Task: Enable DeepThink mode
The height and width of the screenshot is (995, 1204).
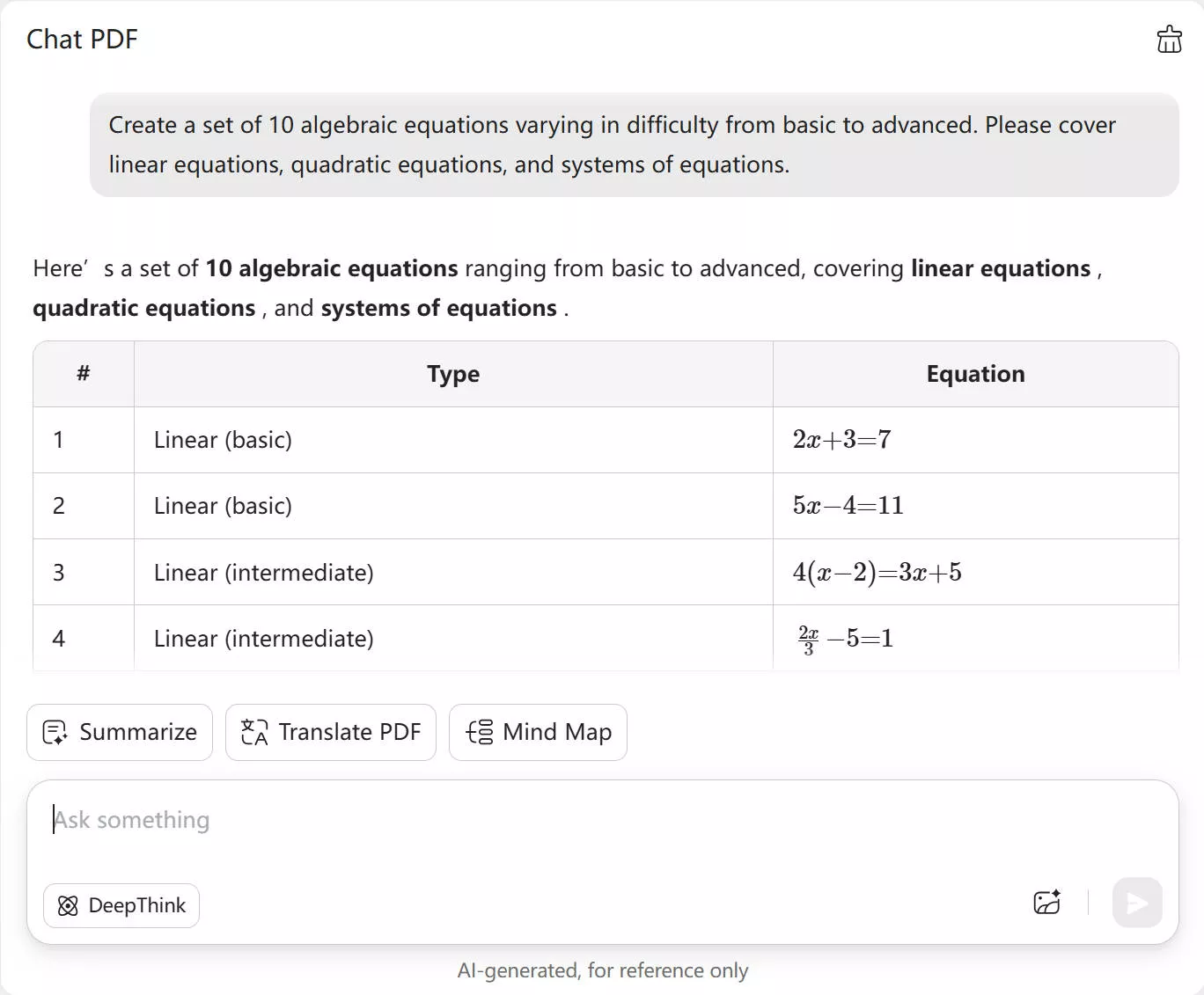Action: 121,905
